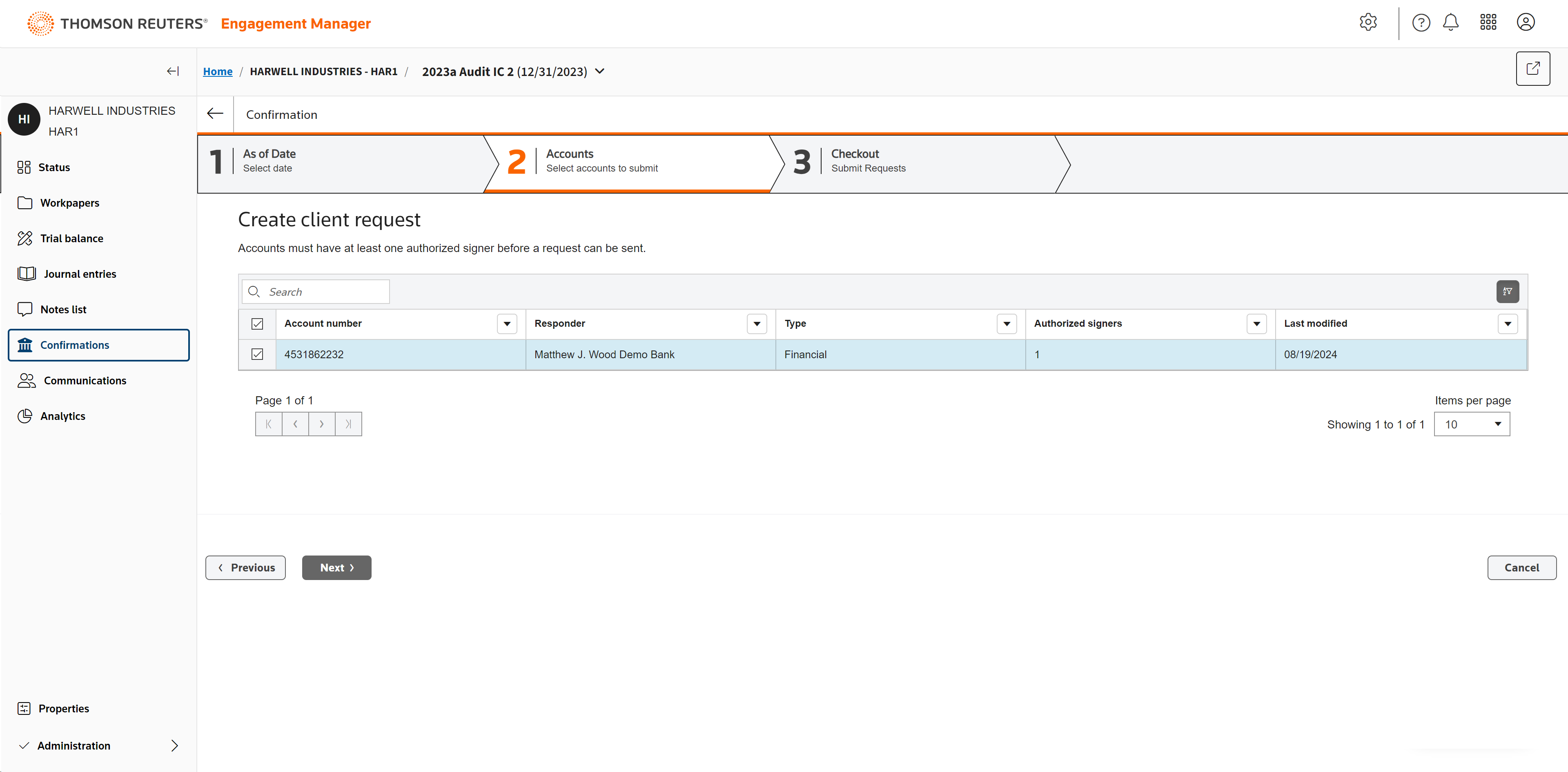Click the help question mark icon
Viewport: 1568px width, 772px height.
pyautogui.click(x=1421, y=22)
